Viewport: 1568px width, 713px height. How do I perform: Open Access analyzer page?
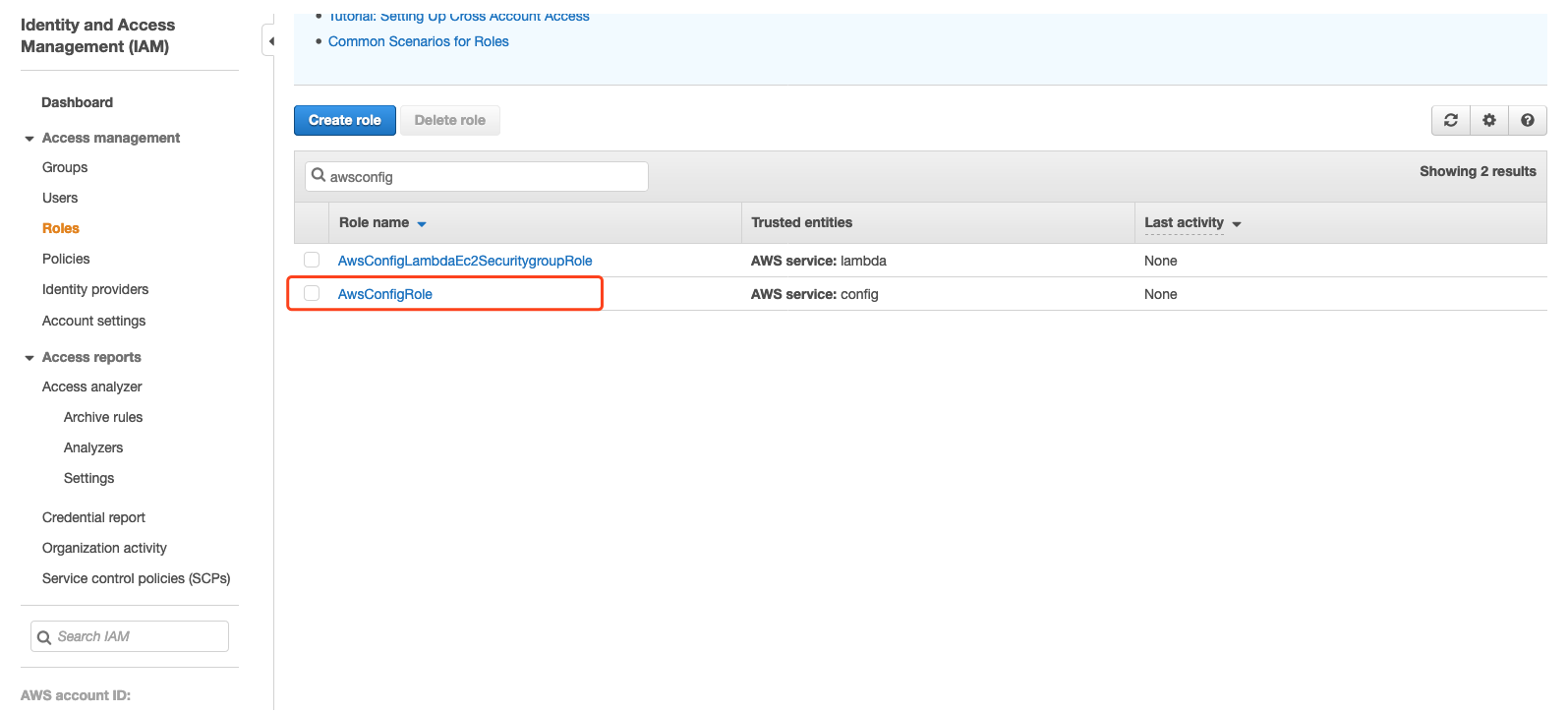[92, 386]
